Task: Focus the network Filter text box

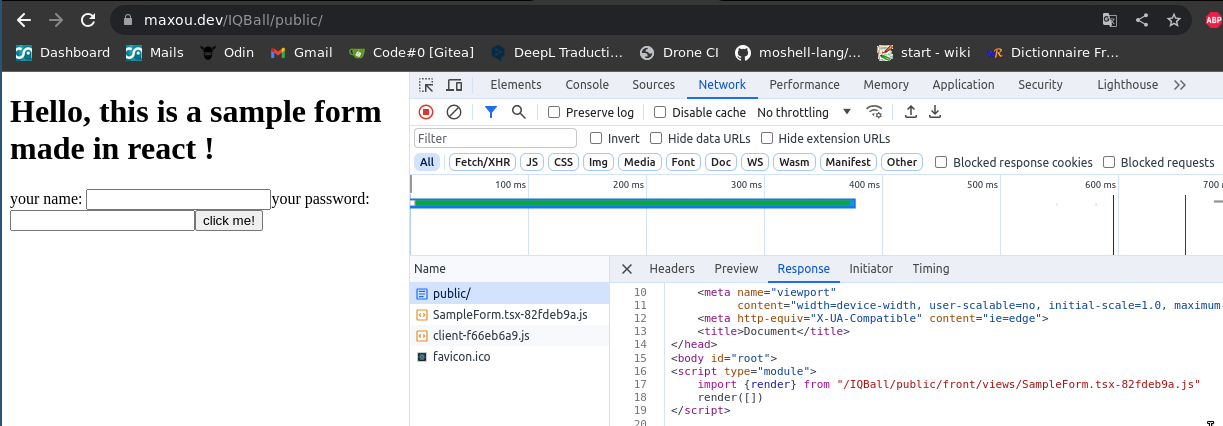Action: pyautogui.click(x=495, y=138)
